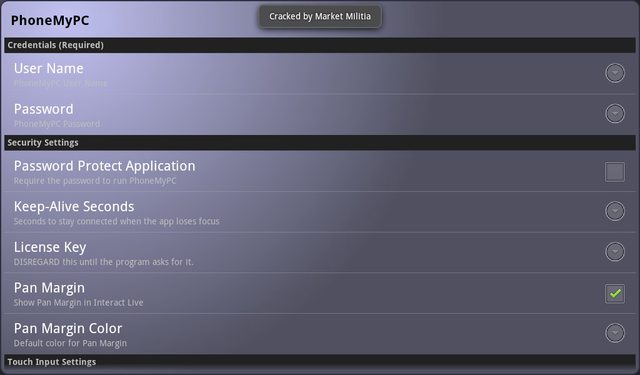
Task: Click the Pan Margin title text
Action: [49, 288]
